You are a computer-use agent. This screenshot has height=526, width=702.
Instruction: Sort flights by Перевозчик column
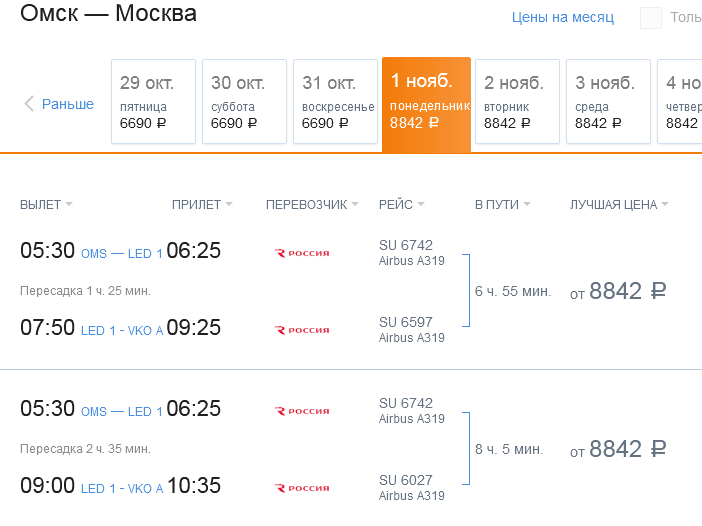[x=311, y=205]
